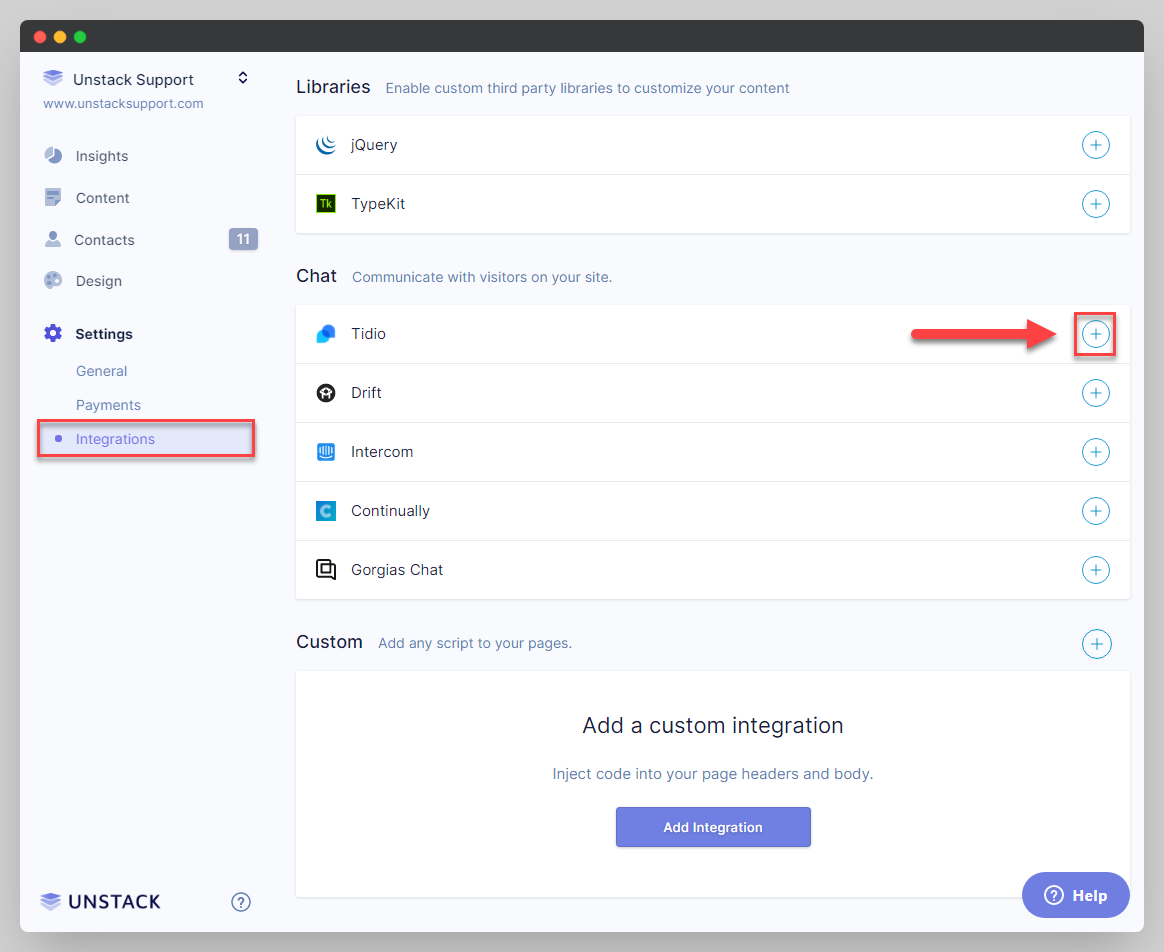Image resolution: width=1164 pixels, height=952 pixels.
Task: Open the Payments settings section
Action: pos(108,404)
